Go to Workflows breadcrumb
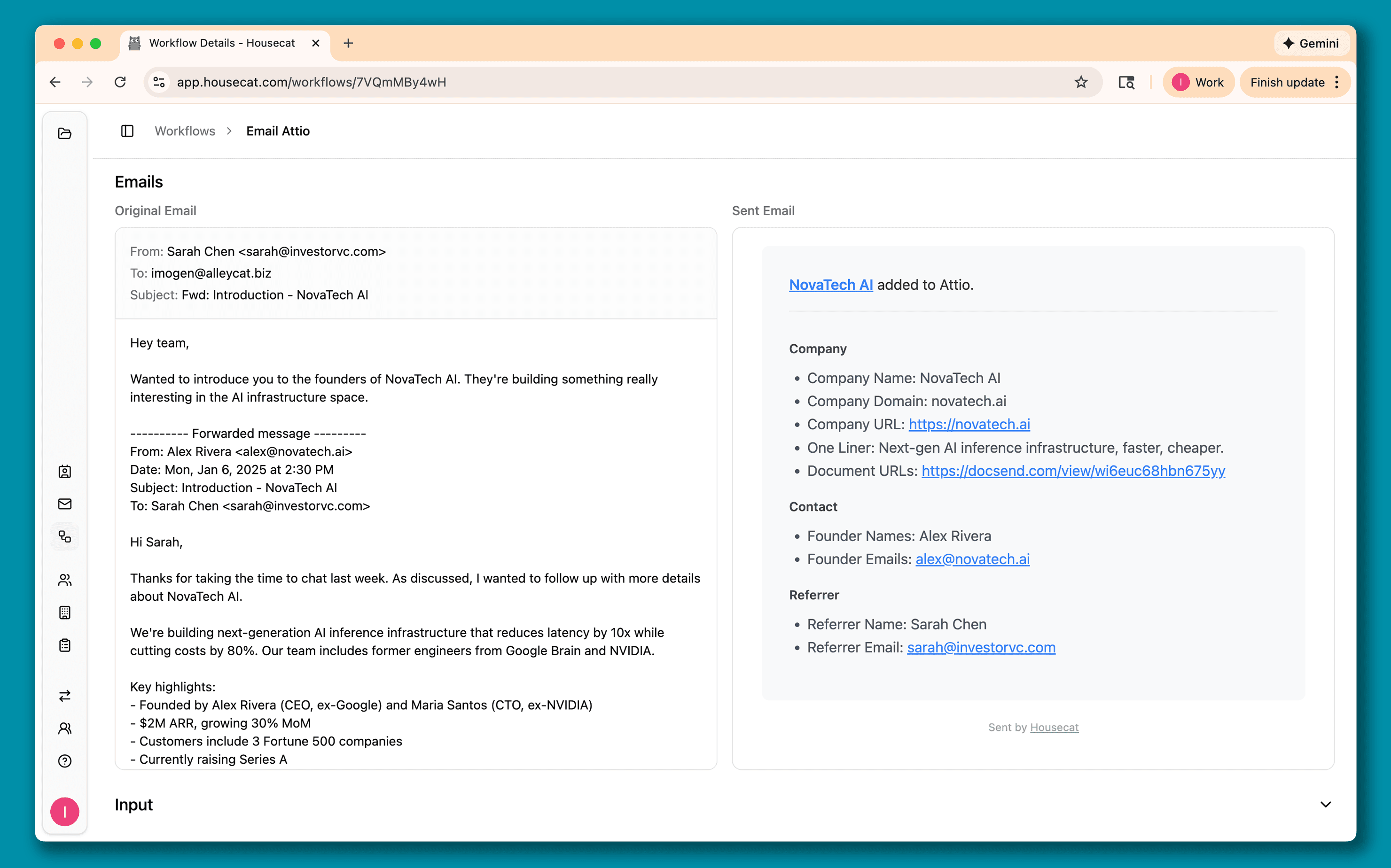The height and width of the screenshot is (868, 1391). [185, 131]
